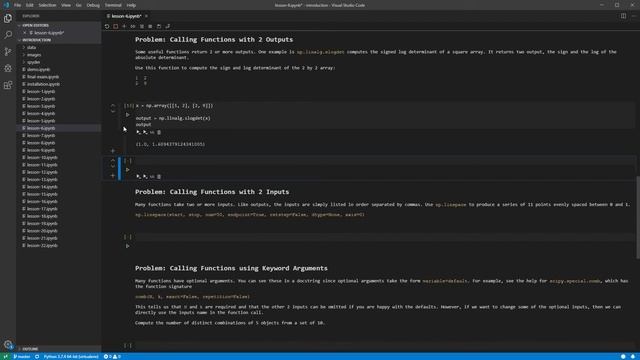Restart the IPython kernel from notebook toolbar
The width and height of the screenshot is (640, 360).
(x=107, y=26)
